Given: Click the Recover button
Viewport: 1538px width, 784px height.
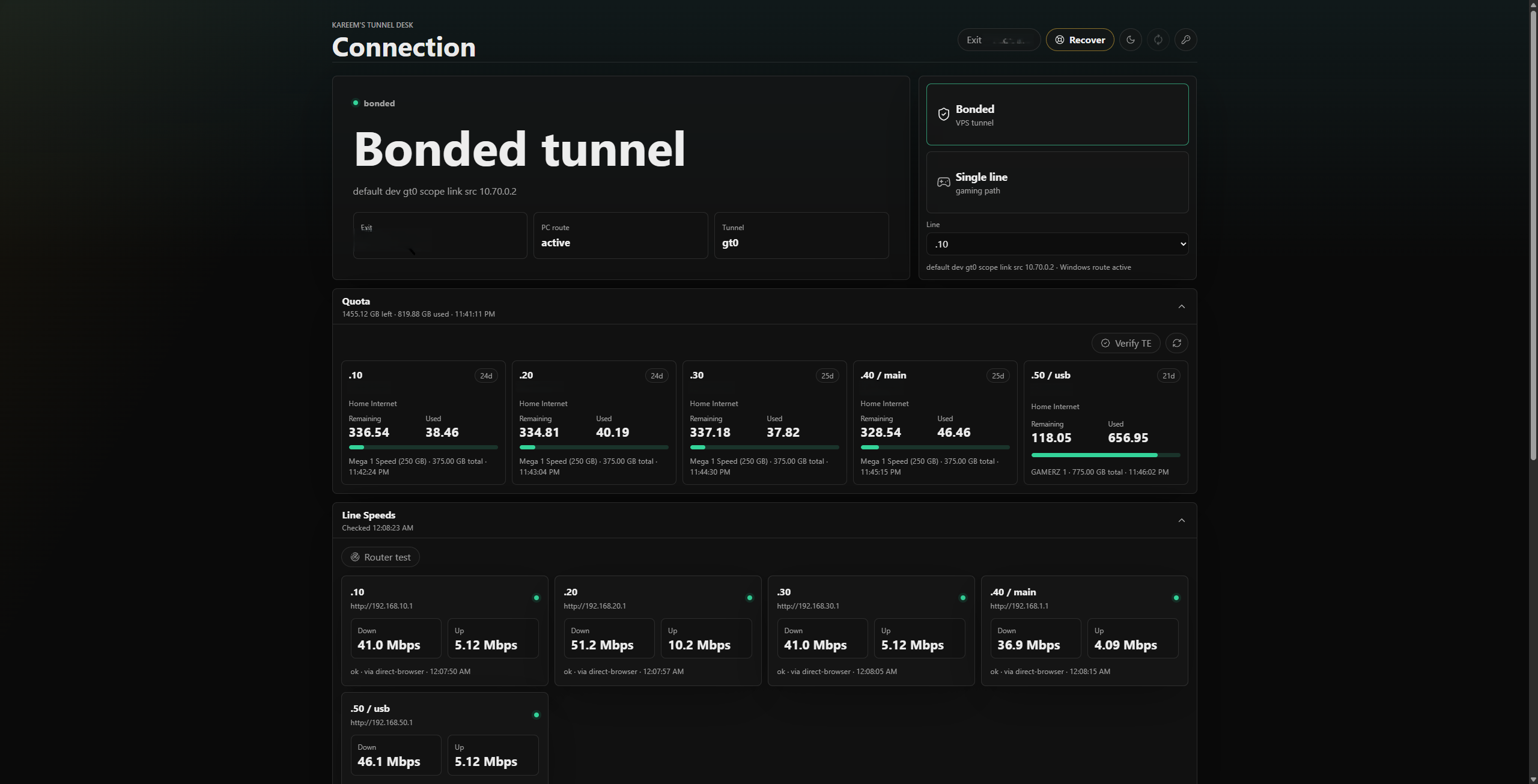Looking at the screenshot, I should click(x=1080, y=40).
